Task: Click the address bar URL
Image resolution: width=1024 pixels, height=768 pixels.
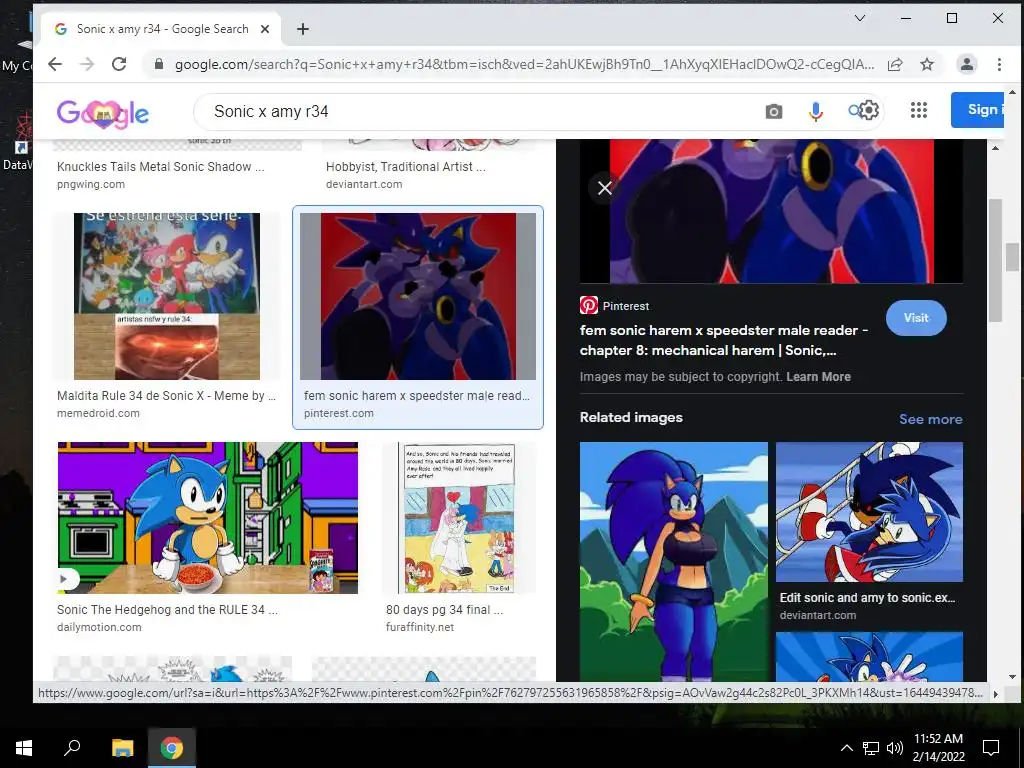Action: [x=524, y=64]
